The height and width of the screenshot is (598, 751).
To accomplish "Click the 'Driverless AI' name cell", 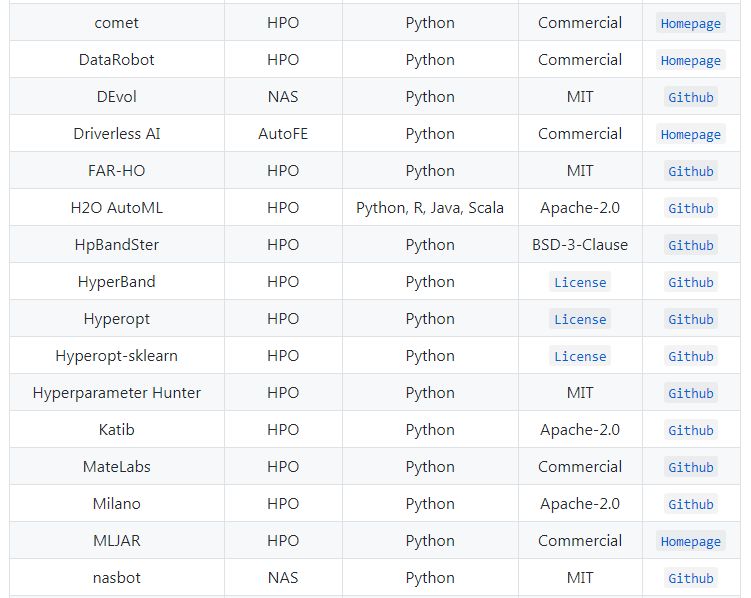I will (x=116, y=134).
